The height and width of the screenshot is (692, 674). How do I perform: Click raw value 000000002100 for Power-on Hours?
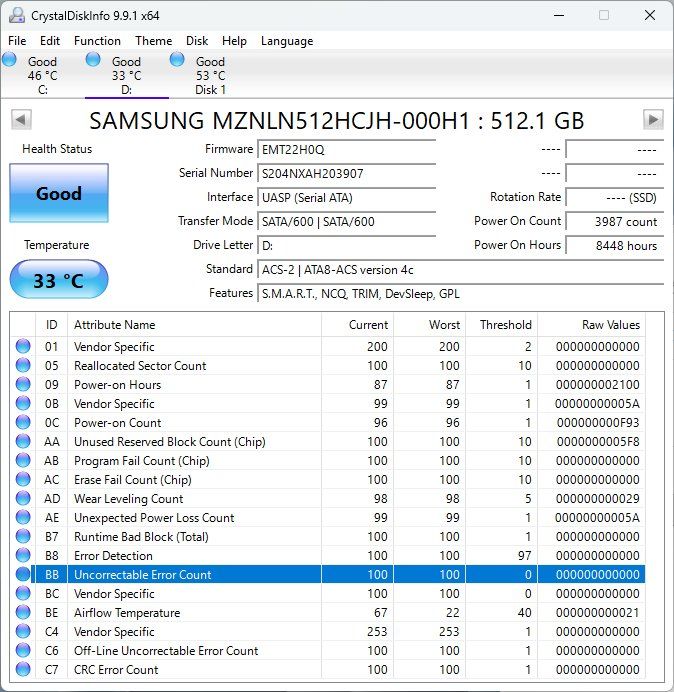[x=598, y=384]
